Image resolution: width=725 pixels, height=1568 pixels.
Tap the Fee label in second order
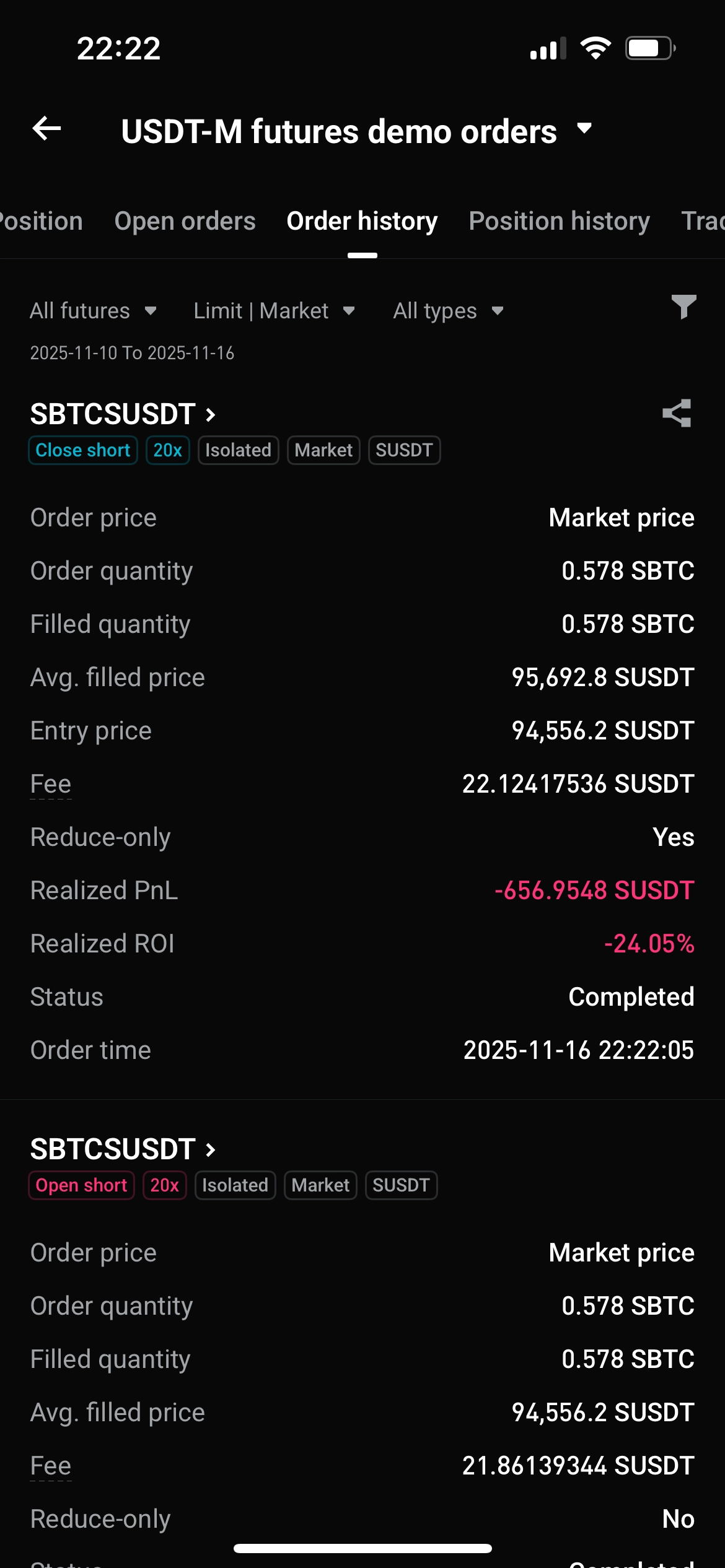click(x=51, y=1466)
